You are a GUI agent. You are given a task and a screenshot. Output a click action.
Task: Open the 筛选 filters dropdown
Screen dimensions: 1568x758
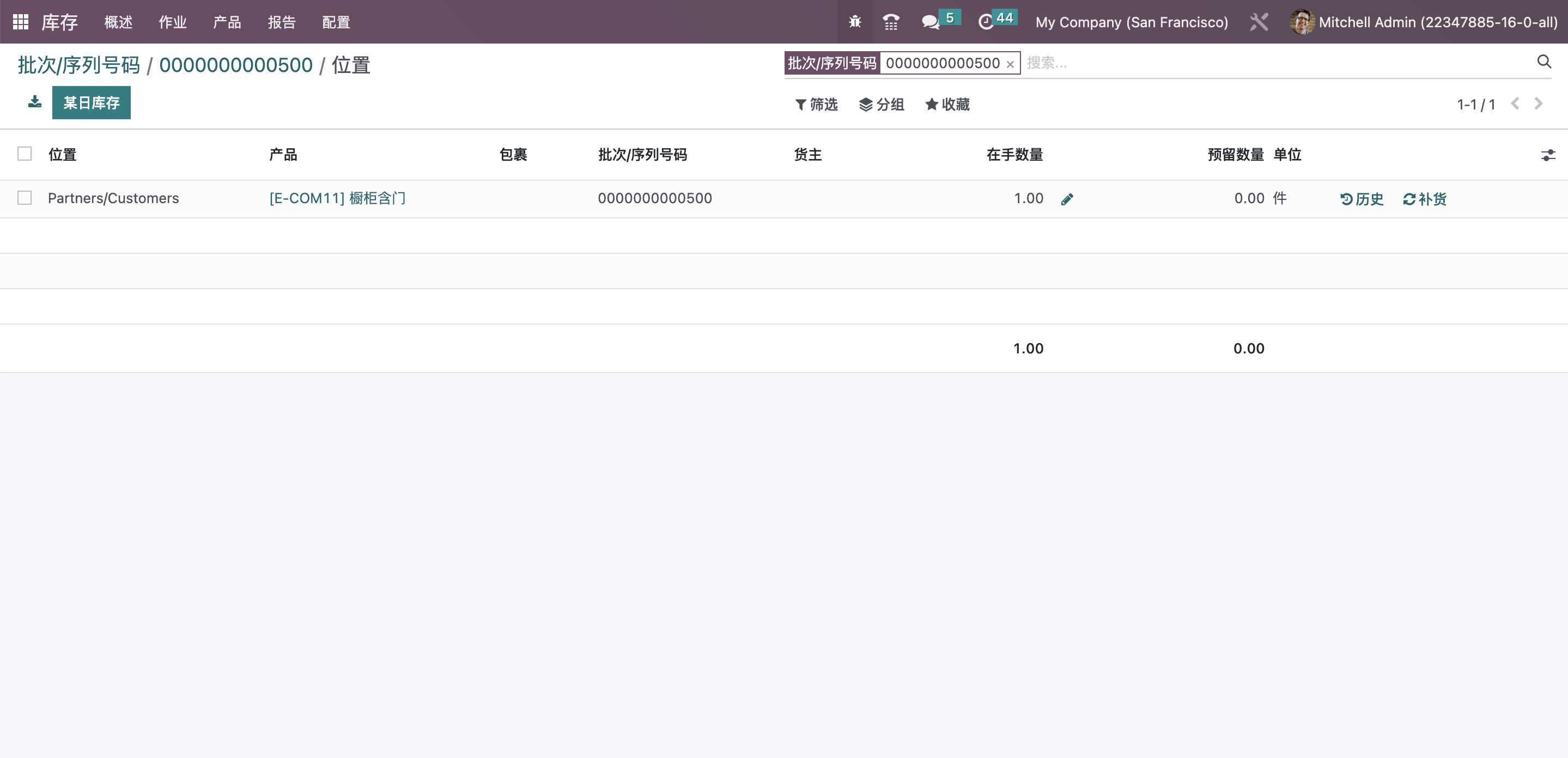[x=816, y=105]
